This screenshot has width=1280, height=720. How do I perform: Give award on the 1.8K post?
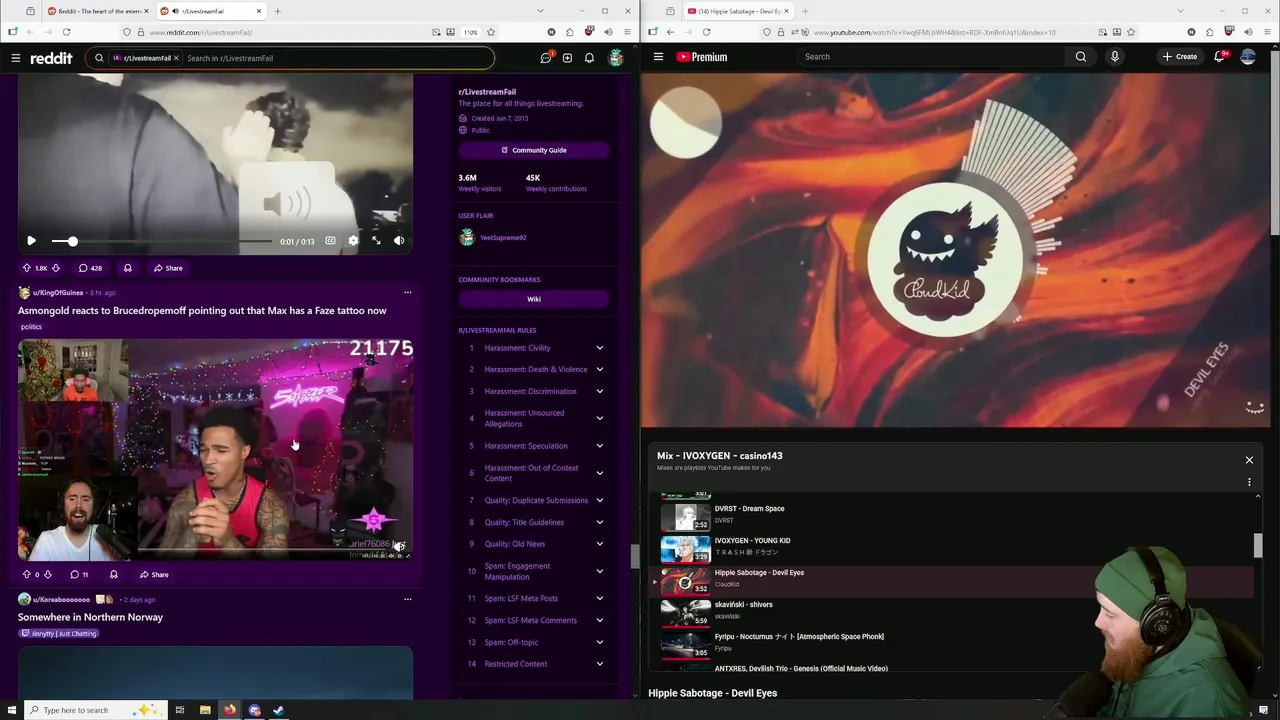tap(127, 268)
